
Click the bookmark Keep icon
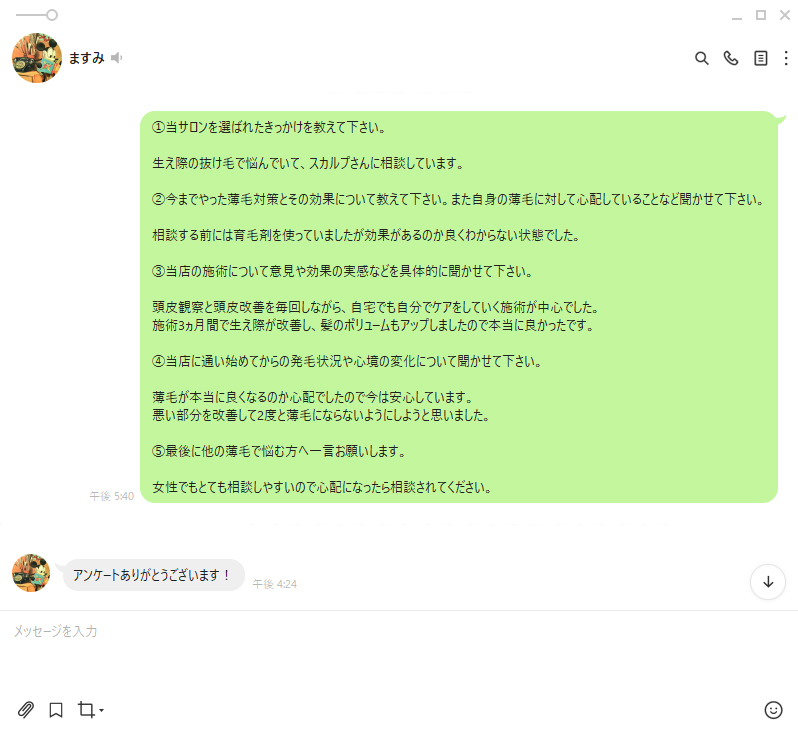point(56,710)
